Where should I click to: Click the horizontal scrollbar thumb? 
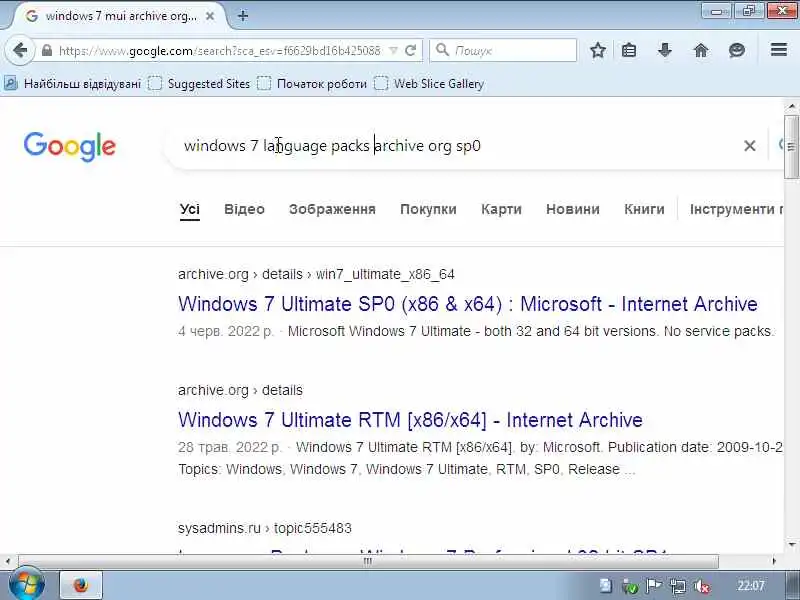tap(367, 561)
